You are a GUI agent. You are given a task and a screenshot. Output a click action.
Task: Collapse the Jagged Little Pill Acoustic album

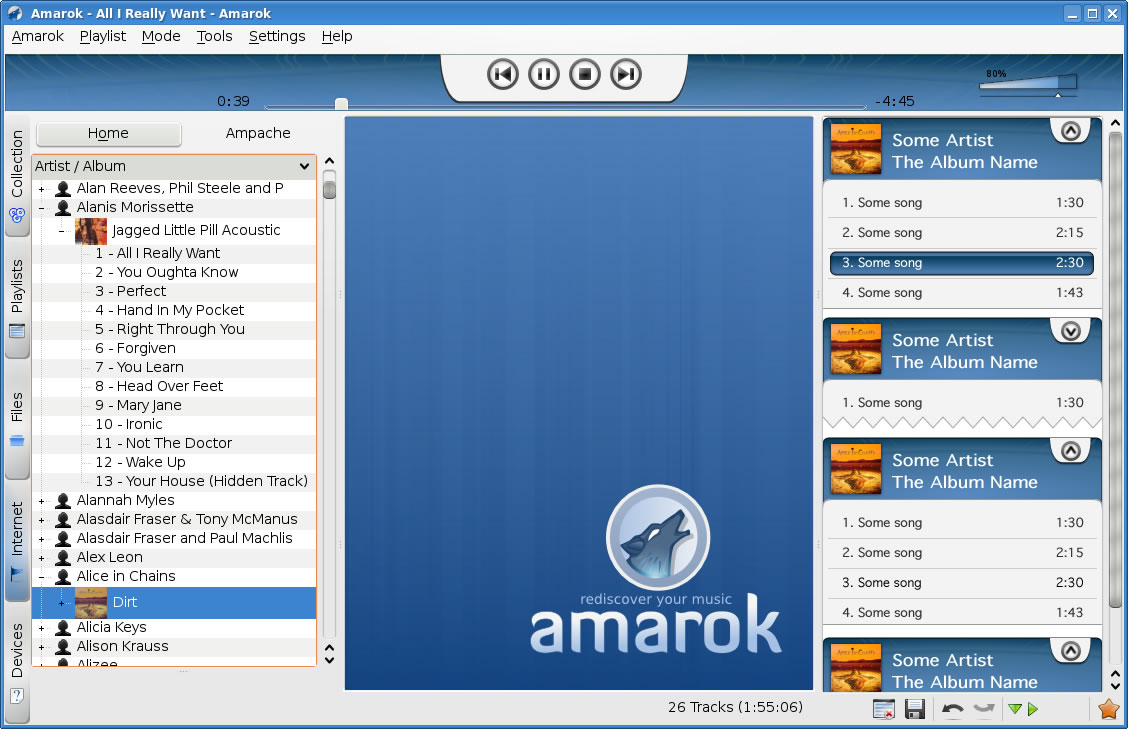click(x=60, y=231)
